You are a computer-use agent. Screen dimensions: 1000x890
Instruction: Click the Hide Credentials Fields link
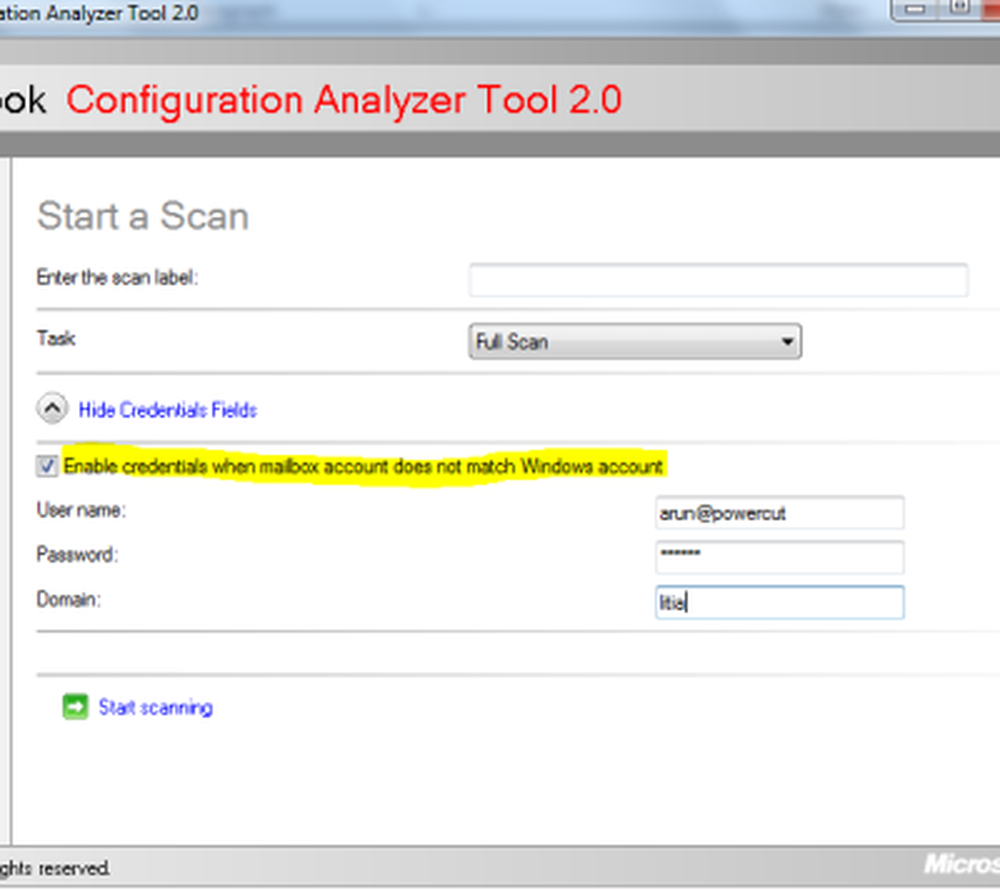[x=168, y=410]
